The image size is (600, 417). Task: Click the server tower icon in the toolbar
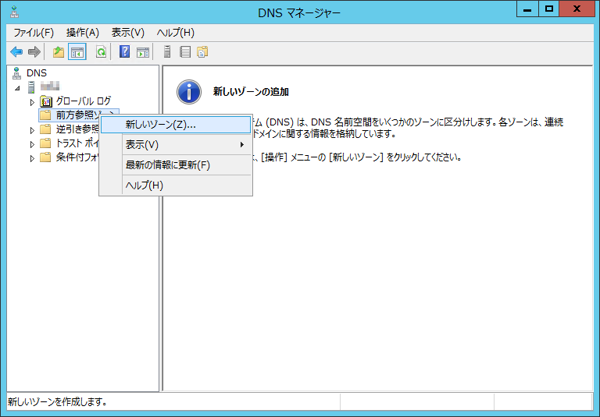coord(167,52)
